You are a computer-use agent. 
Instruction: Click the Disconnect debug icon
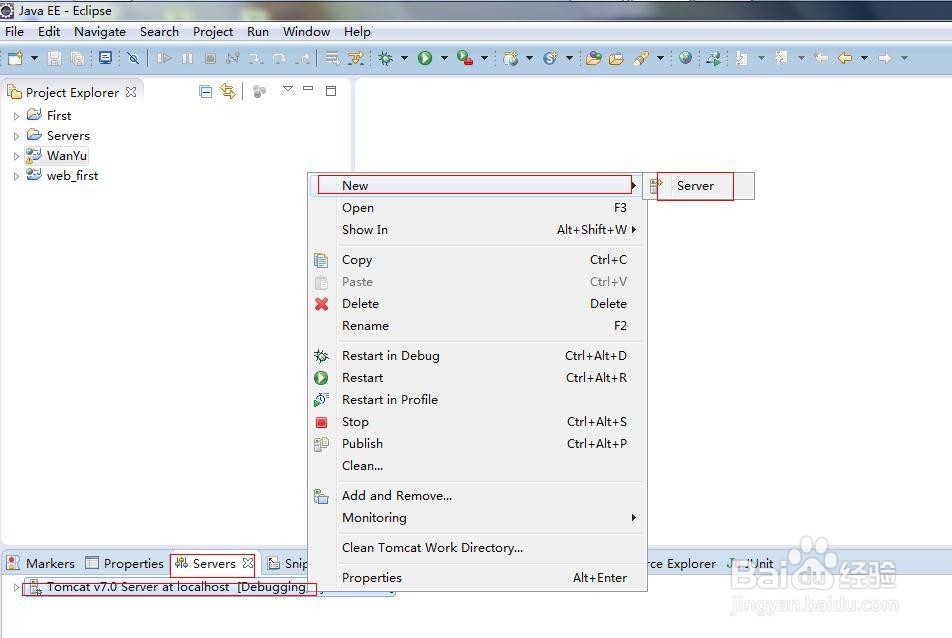click(x=233, y=58)
